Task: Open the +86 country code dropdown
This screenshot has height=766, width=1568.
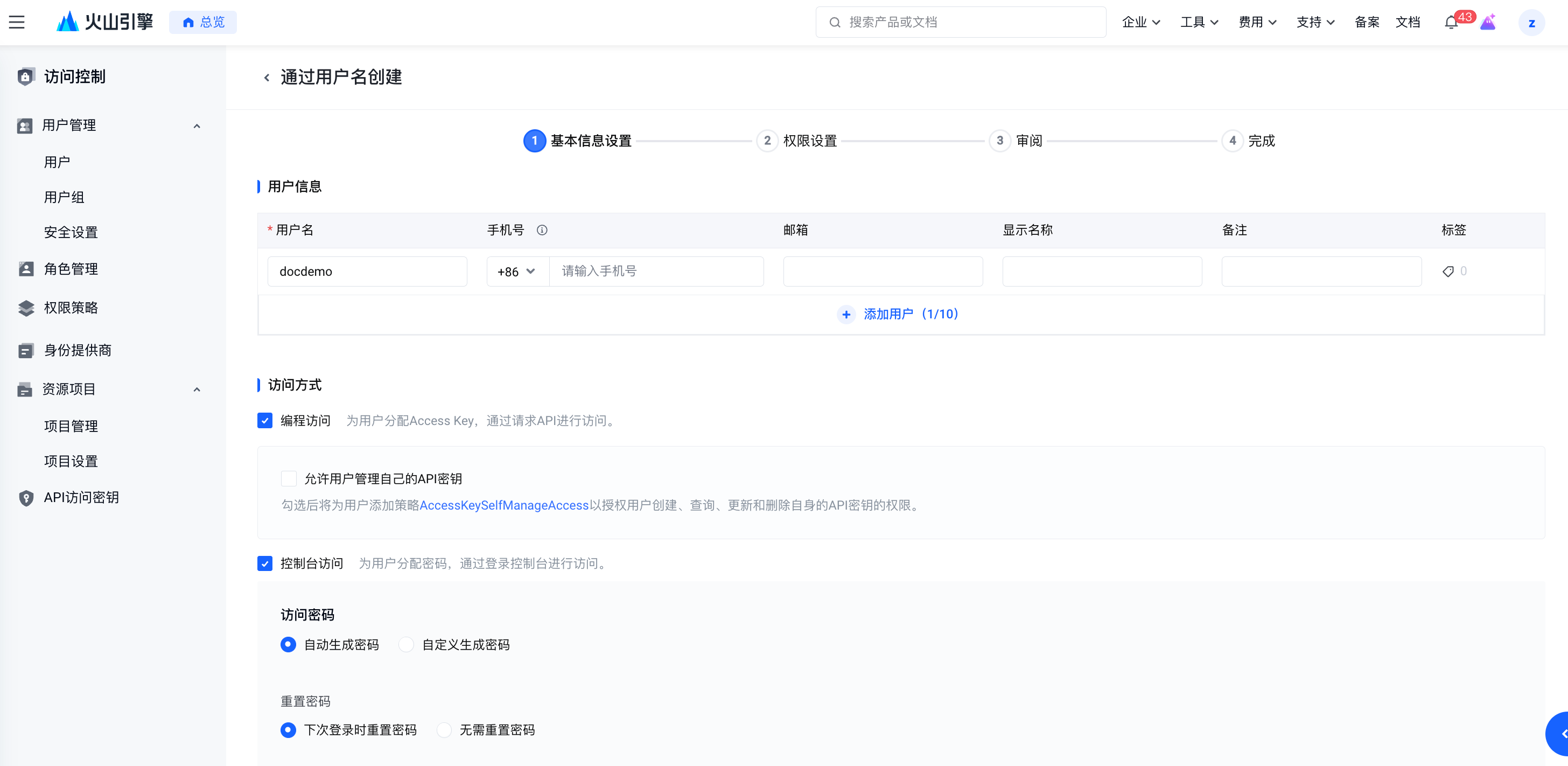Action: pos(516,271)
